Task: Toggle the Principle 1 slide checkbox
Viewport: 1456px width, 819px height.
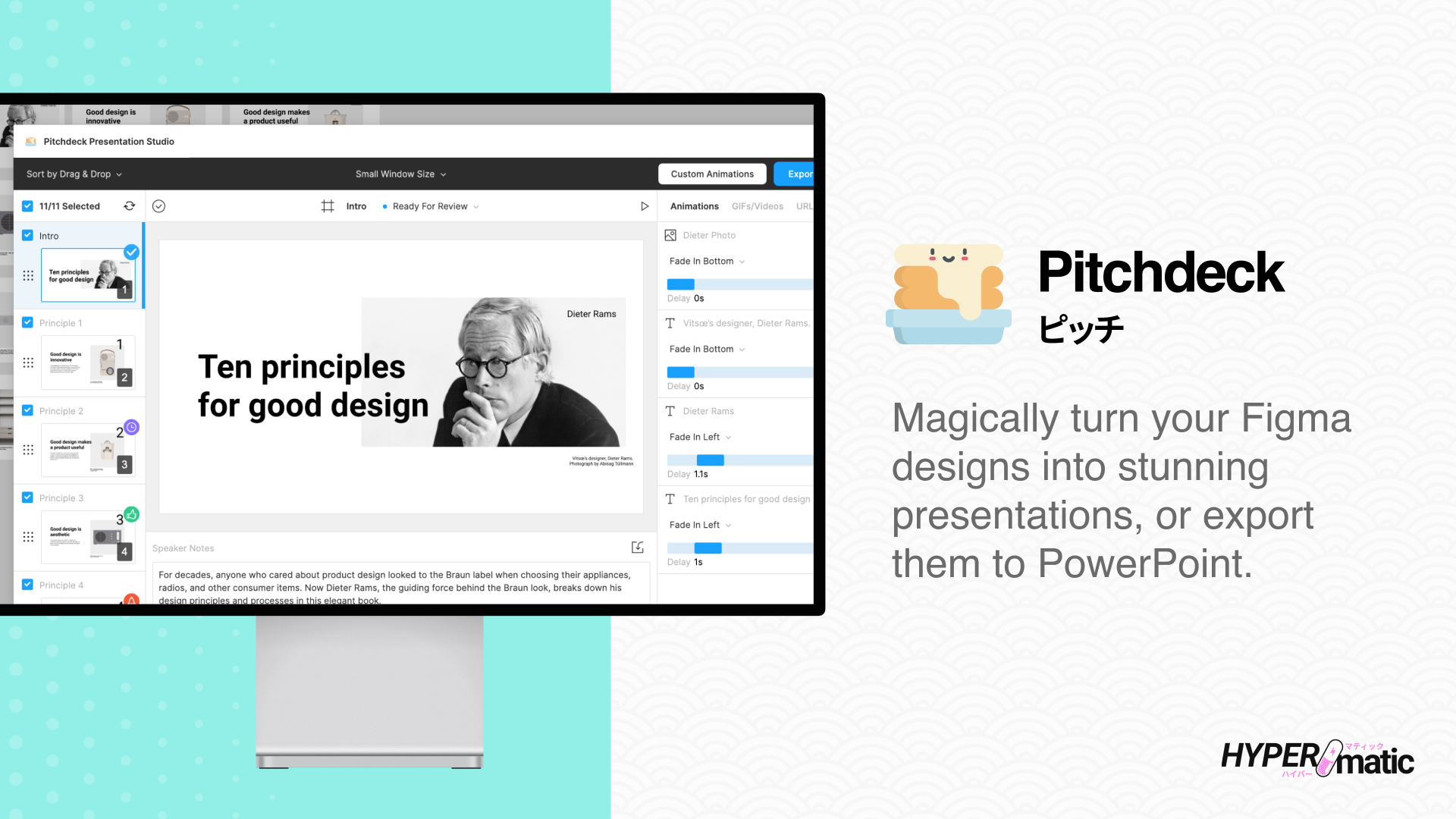Action: 28,323
